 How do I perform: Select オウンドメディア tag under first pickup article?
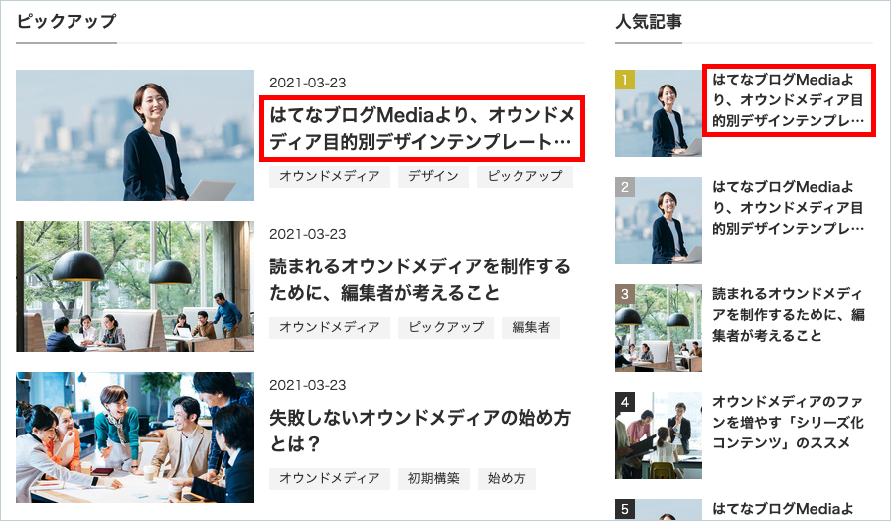click(x=329, y=176)
